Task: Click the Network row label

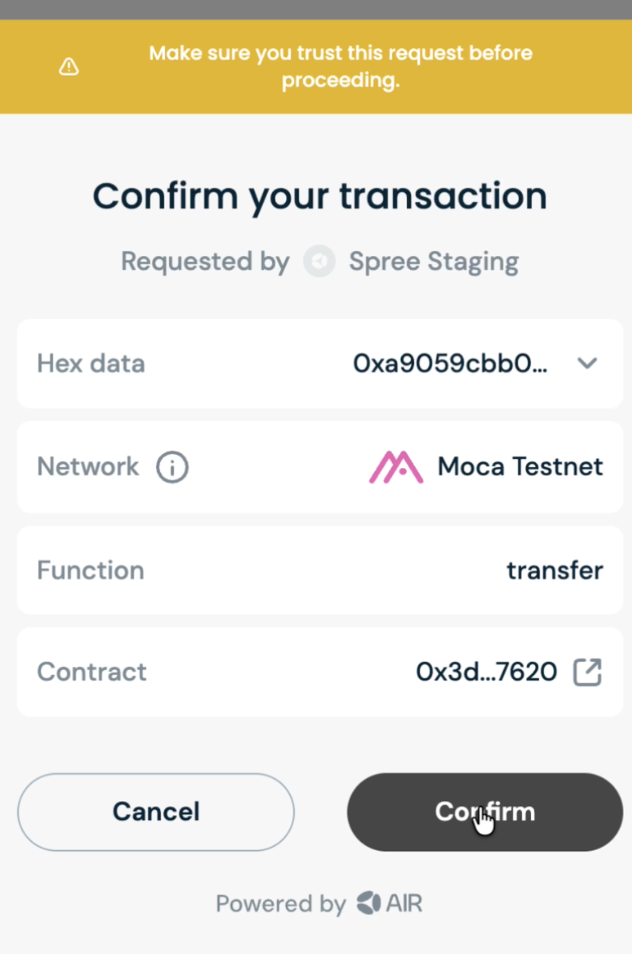Action: 88,467
